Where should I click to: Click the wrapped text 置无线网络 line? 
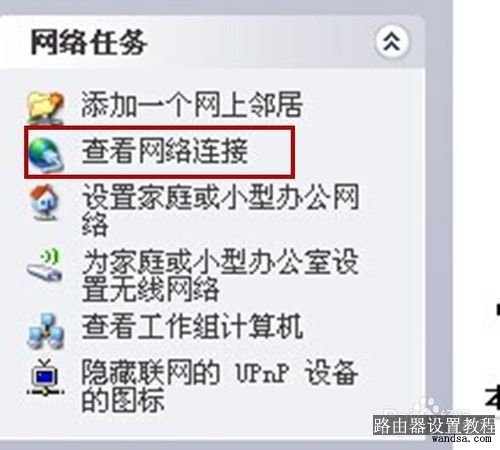pyautogui.click(x=151, y=289)
